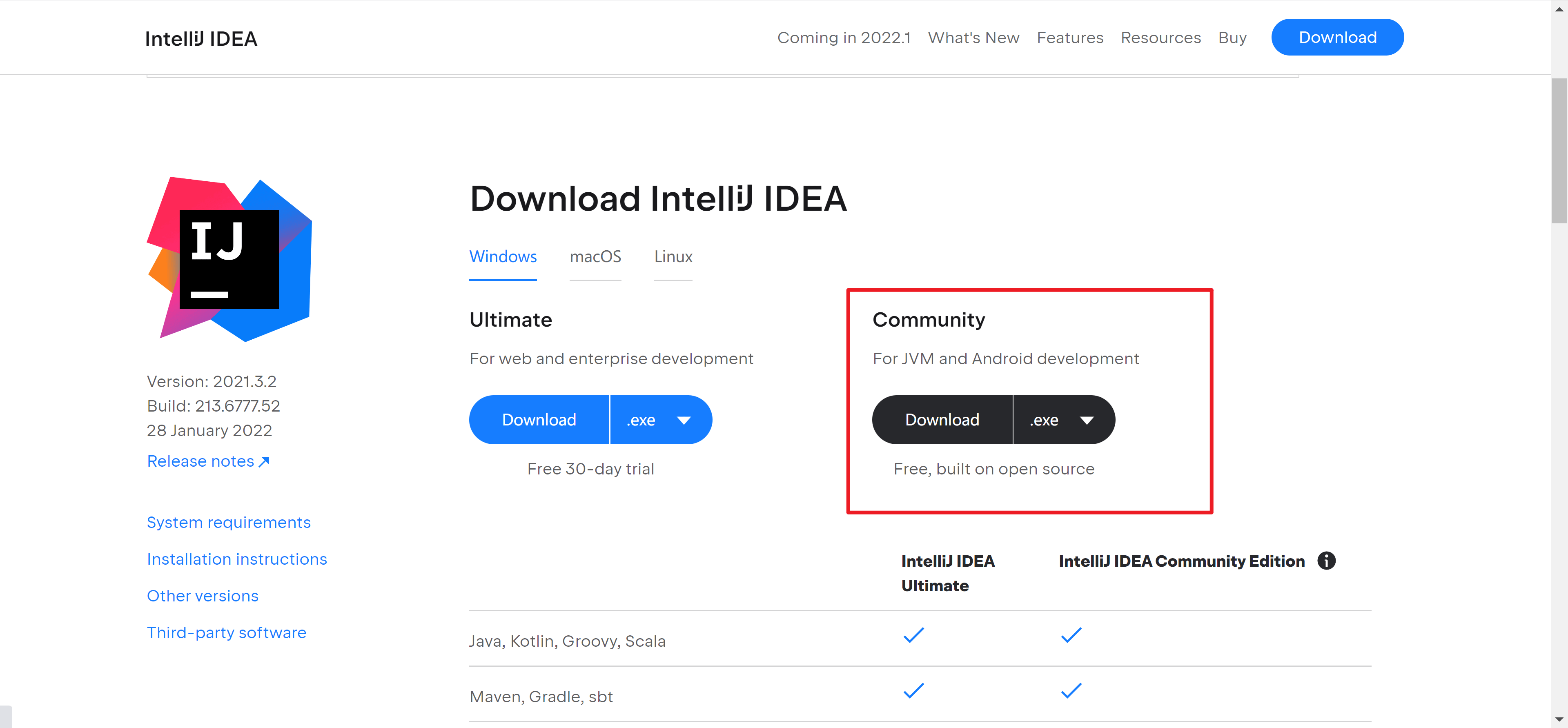Viewport: 1568px width, 728px height.
Task: Open the System requirements link
Action: [228, 522]
